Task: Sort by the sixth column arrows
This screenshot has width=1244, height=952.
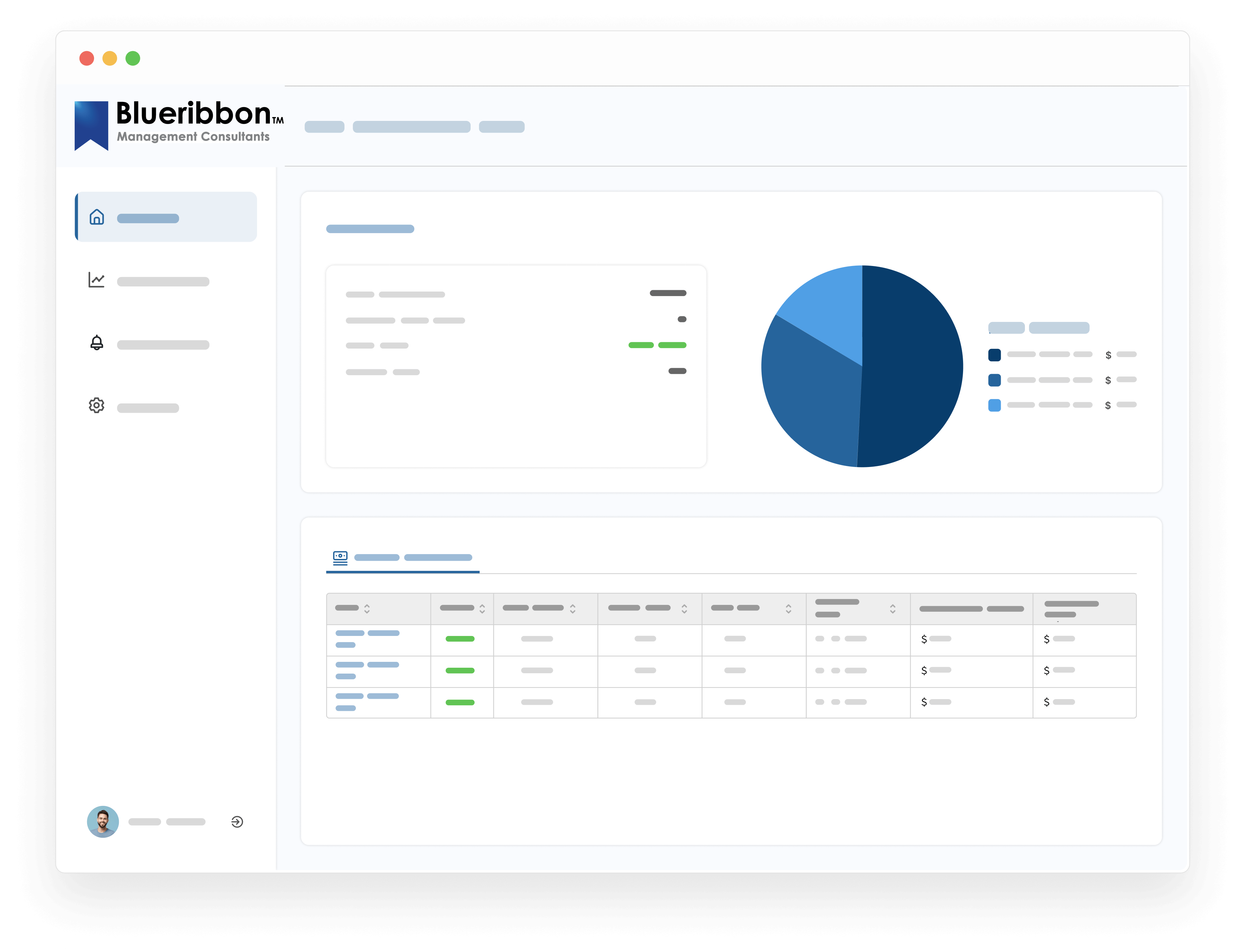Action: [x=893, y=609]
